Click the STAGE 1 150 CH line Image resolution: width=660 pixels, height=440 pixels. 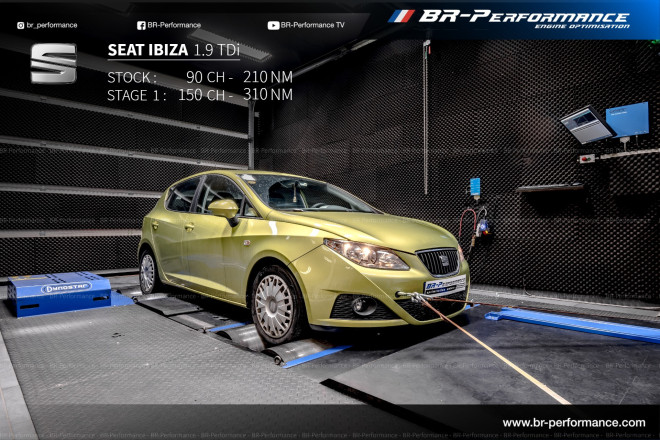(199, 95)
